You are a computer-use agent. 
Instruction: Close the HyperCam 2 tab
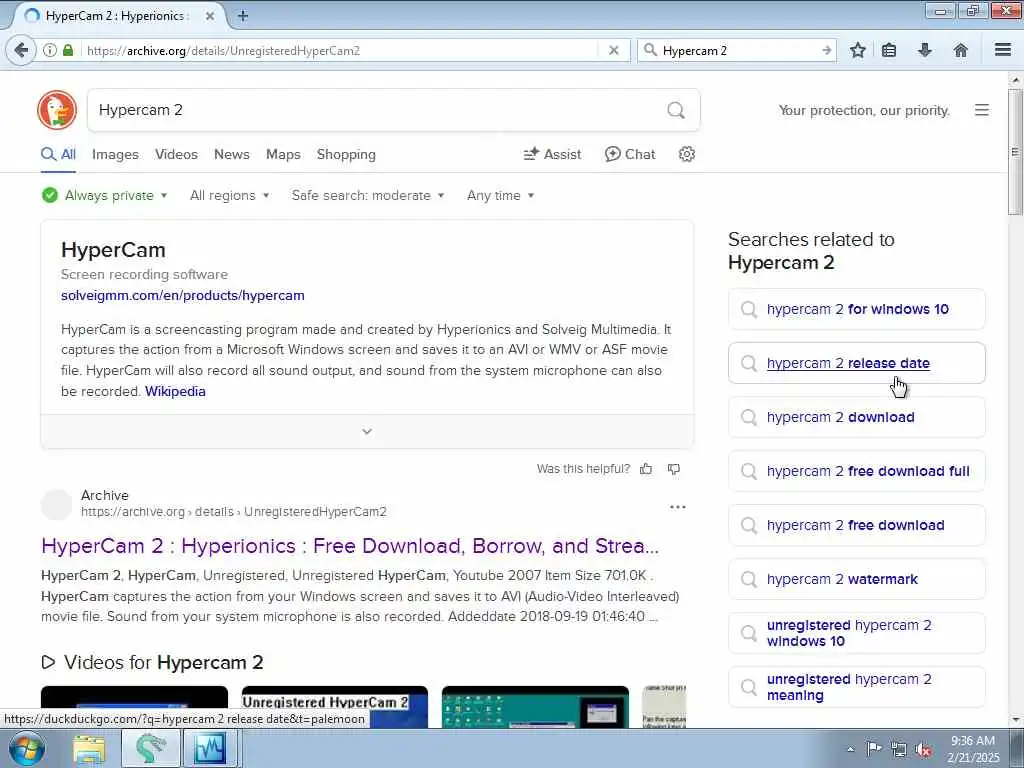[210, 16]
